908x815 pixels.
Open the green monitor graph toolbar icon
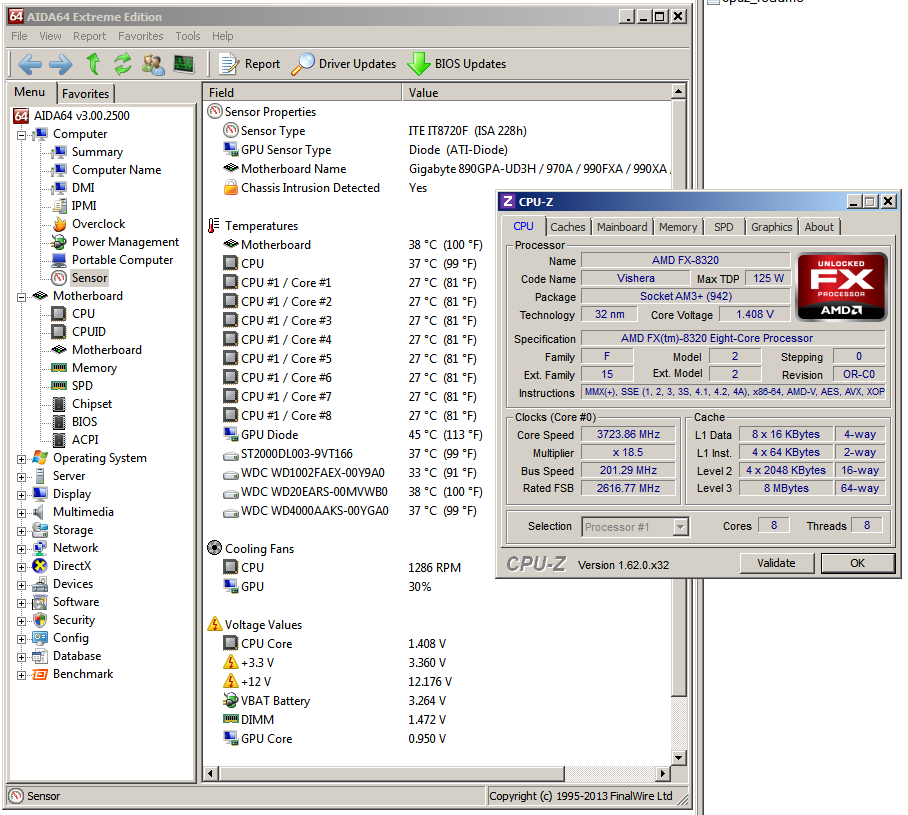pos(183,64)
